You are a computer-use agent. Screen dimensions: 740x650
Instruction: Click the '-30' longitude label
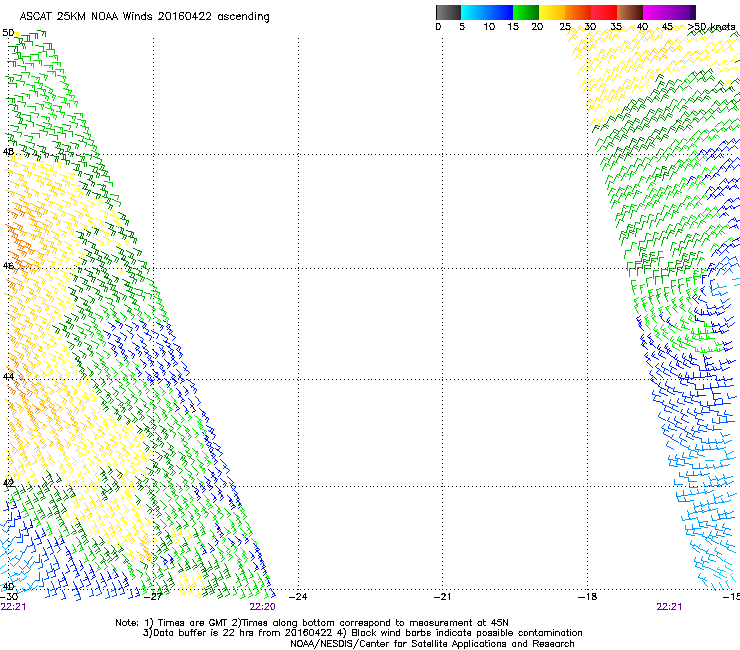tap(9, 597)
